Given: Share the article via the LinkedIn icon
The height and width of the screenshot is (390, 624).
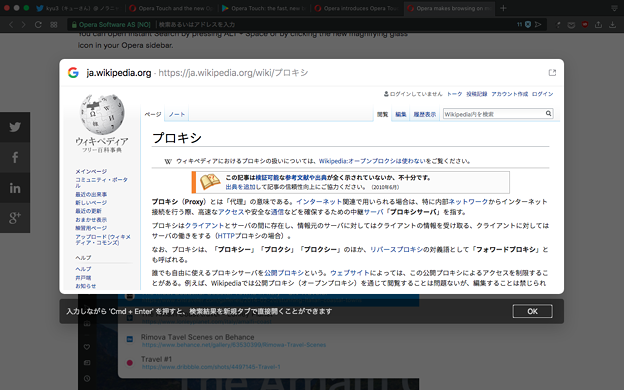Looking at the screenshot, I should (x=15, y=188).
